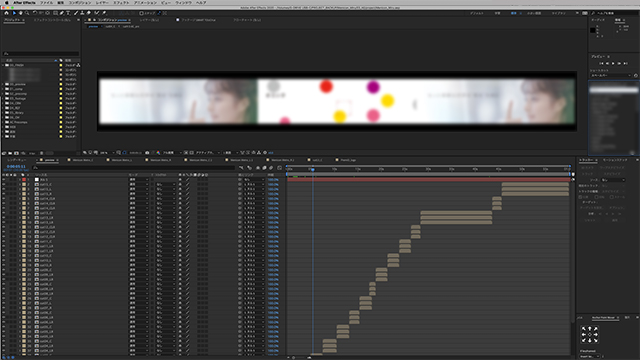Open the viewer resolution dropdown
640x360 pixels.
(x=172, y=153)
